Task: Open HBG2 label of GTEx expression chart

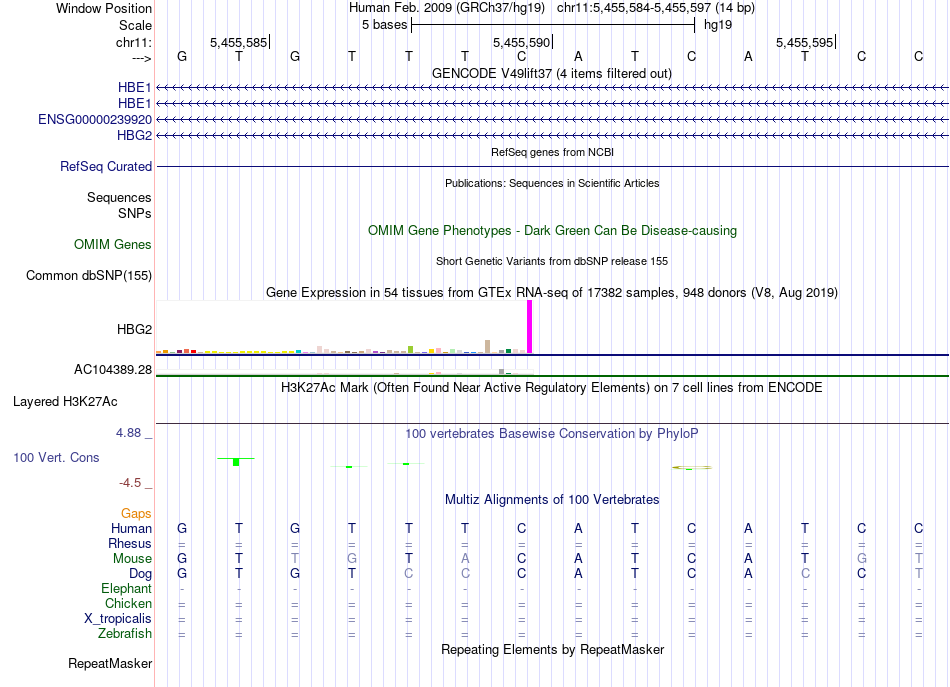Action: click(x=135, y=329)
